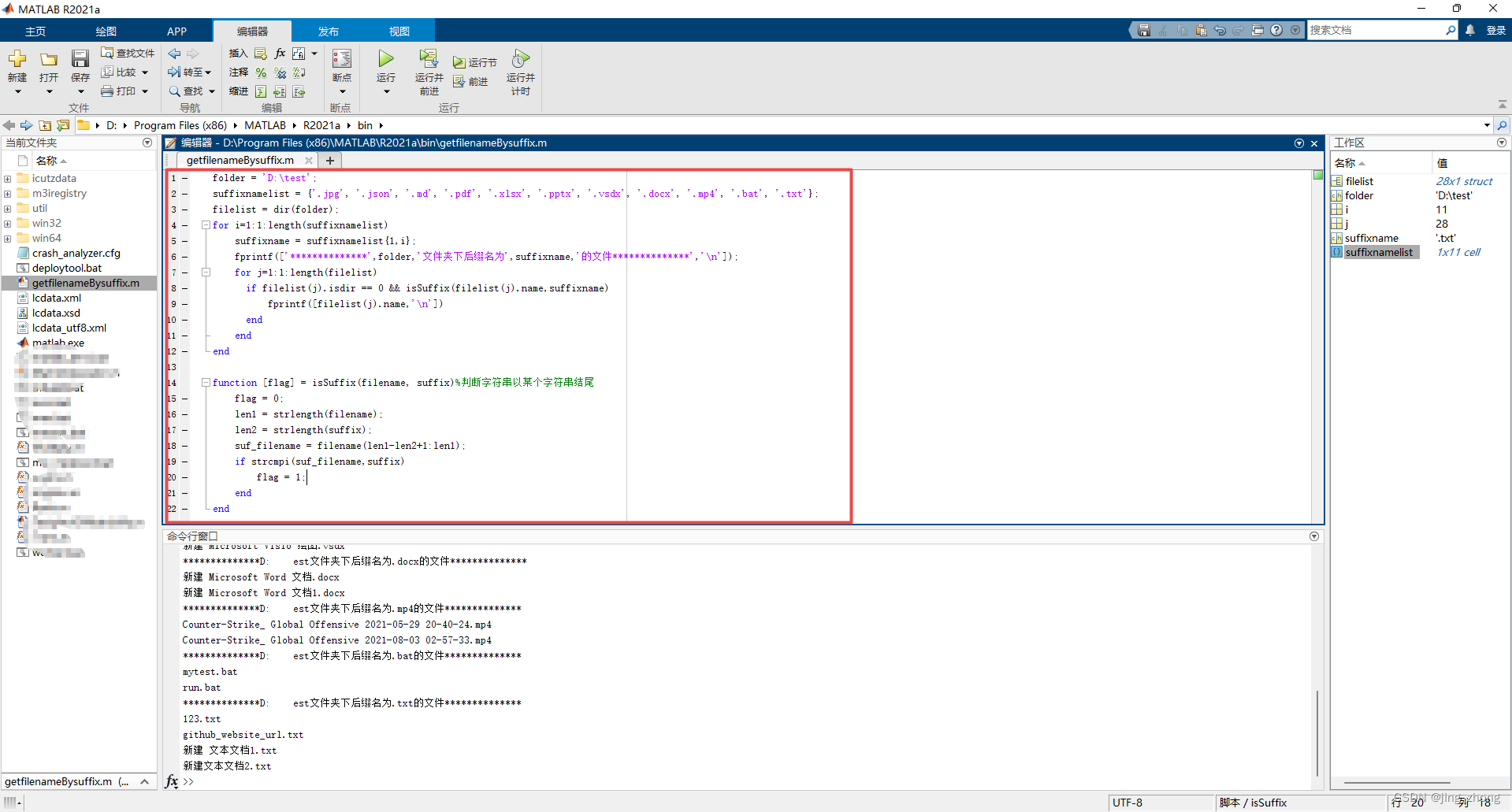1512x812 pixels.
Task: Click the decrease indent icon
Action: point(299,91)
